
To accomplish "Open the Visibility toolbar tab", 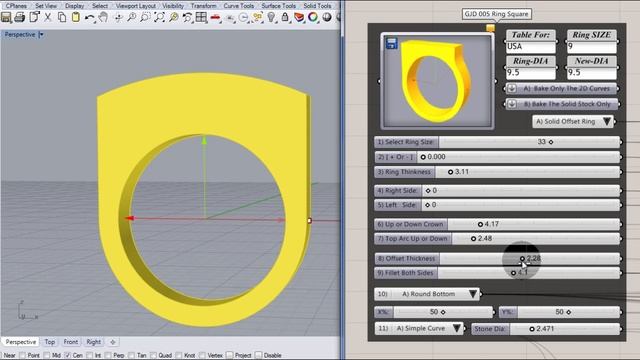I will point(173,6).
